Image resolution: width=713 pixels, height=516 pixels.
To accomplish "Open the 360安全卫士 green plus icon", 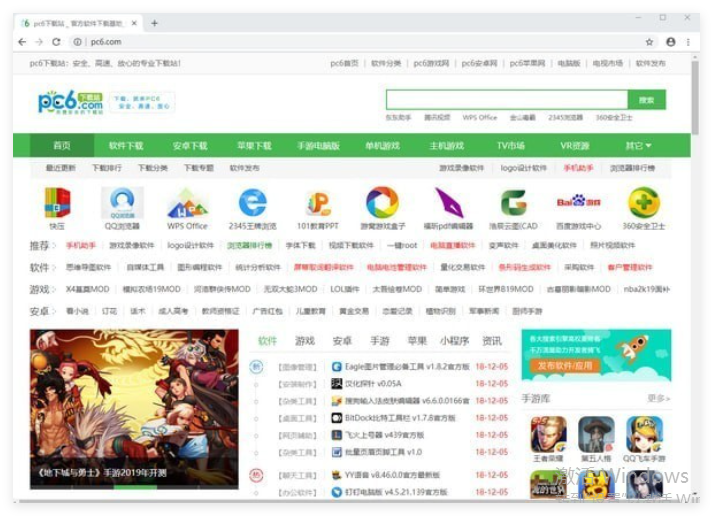I will click(x=643, y=203).
